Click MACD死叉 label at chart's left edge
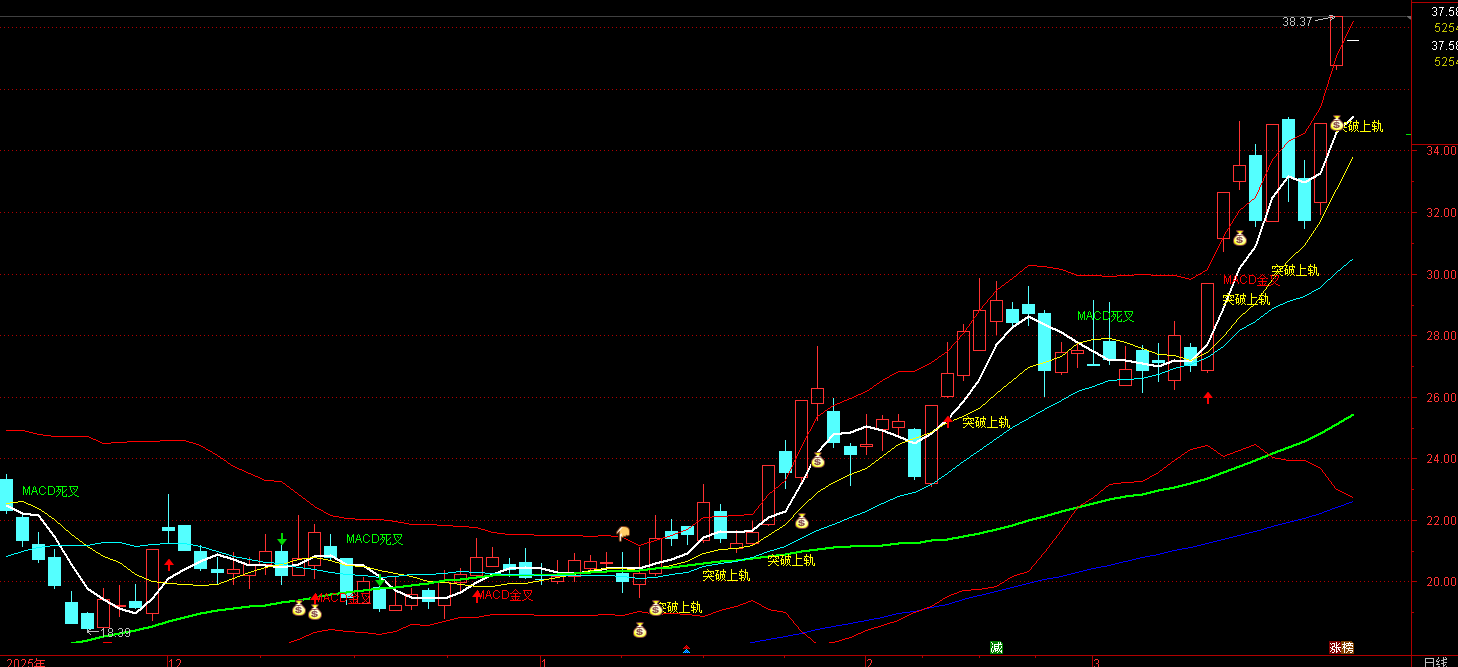The height and width of the screenshot is (667, 1458). [51, 491]
